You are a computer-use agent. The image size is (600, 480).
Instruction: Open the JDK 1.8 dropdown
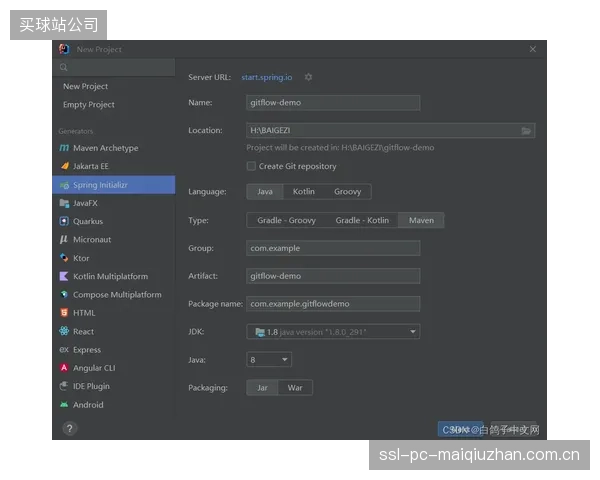click(x=333, y=331)
